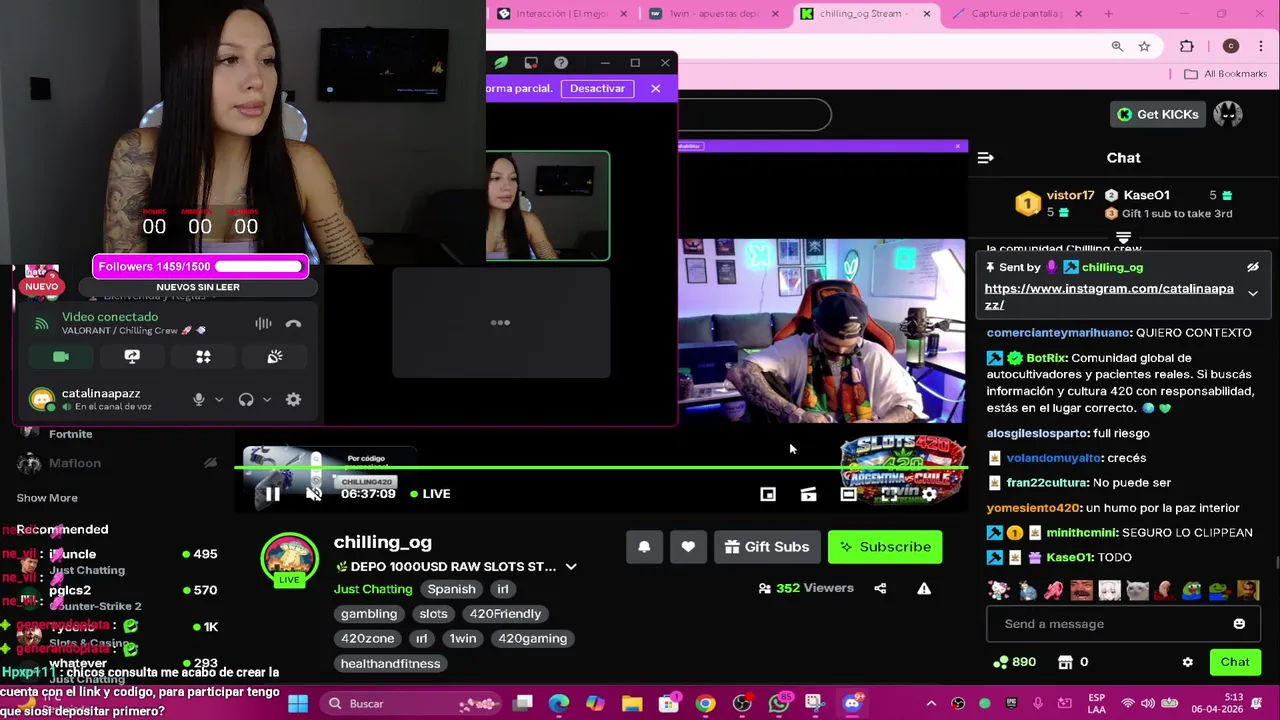Open chat settings gear icon
Image resolution: width=1280 pixels, height=720 pixels.
(x=1187, y=662)
